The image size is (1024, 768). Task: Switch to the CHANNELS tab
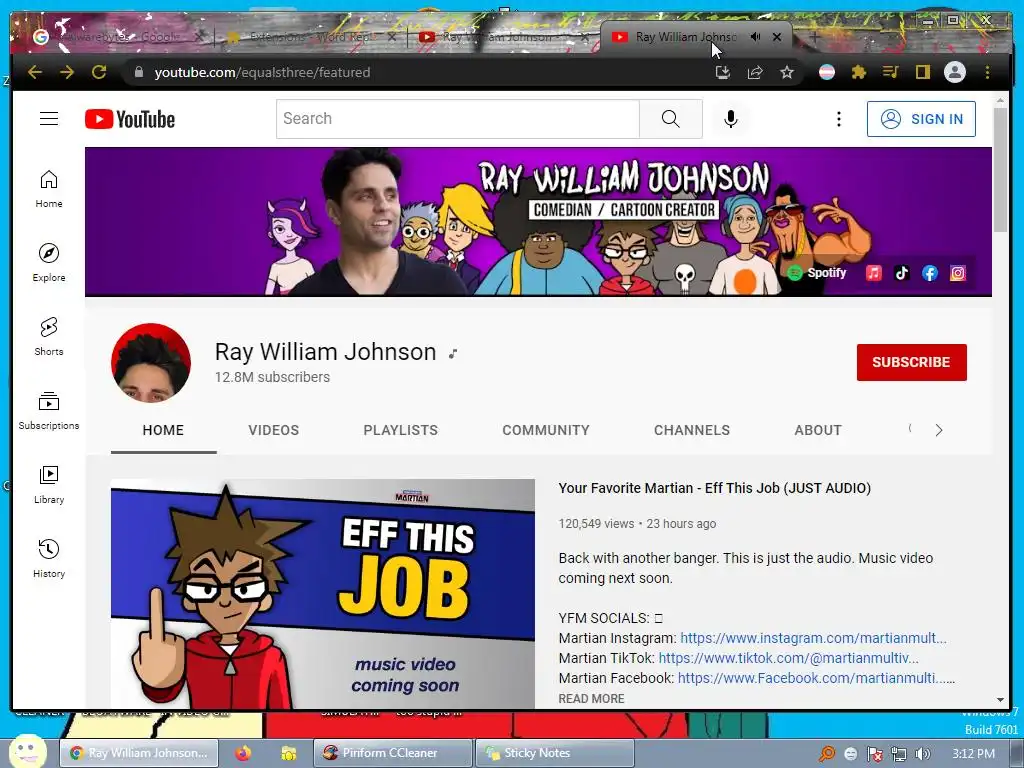click(x=692, y=430)
